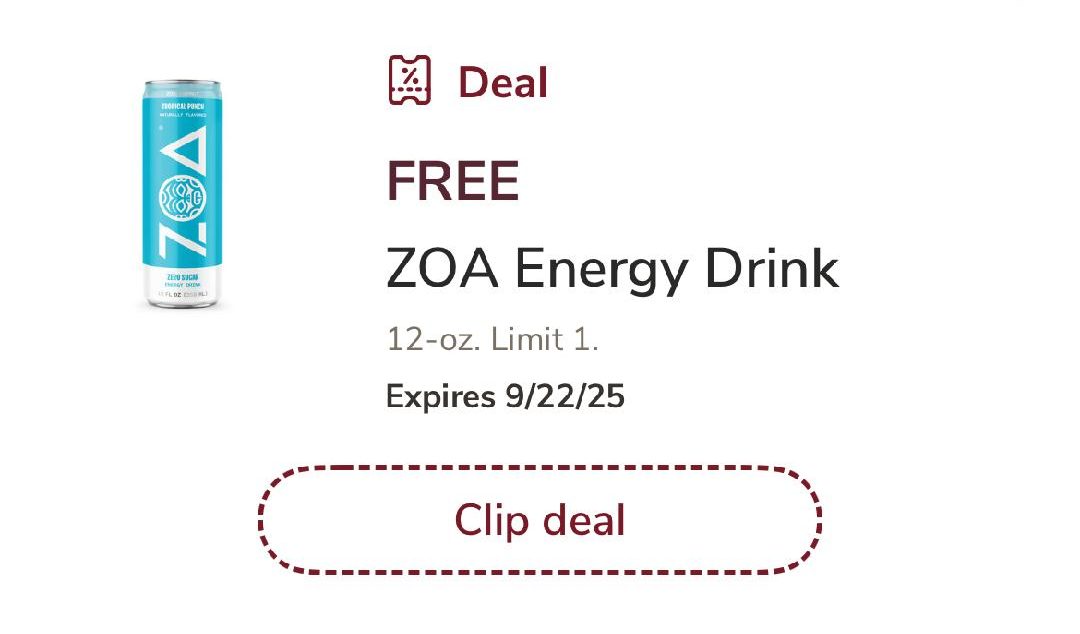Click the Tropical Punch text on the can
Viewport: 1080px width, 634px height.
[x=181, y=104]
